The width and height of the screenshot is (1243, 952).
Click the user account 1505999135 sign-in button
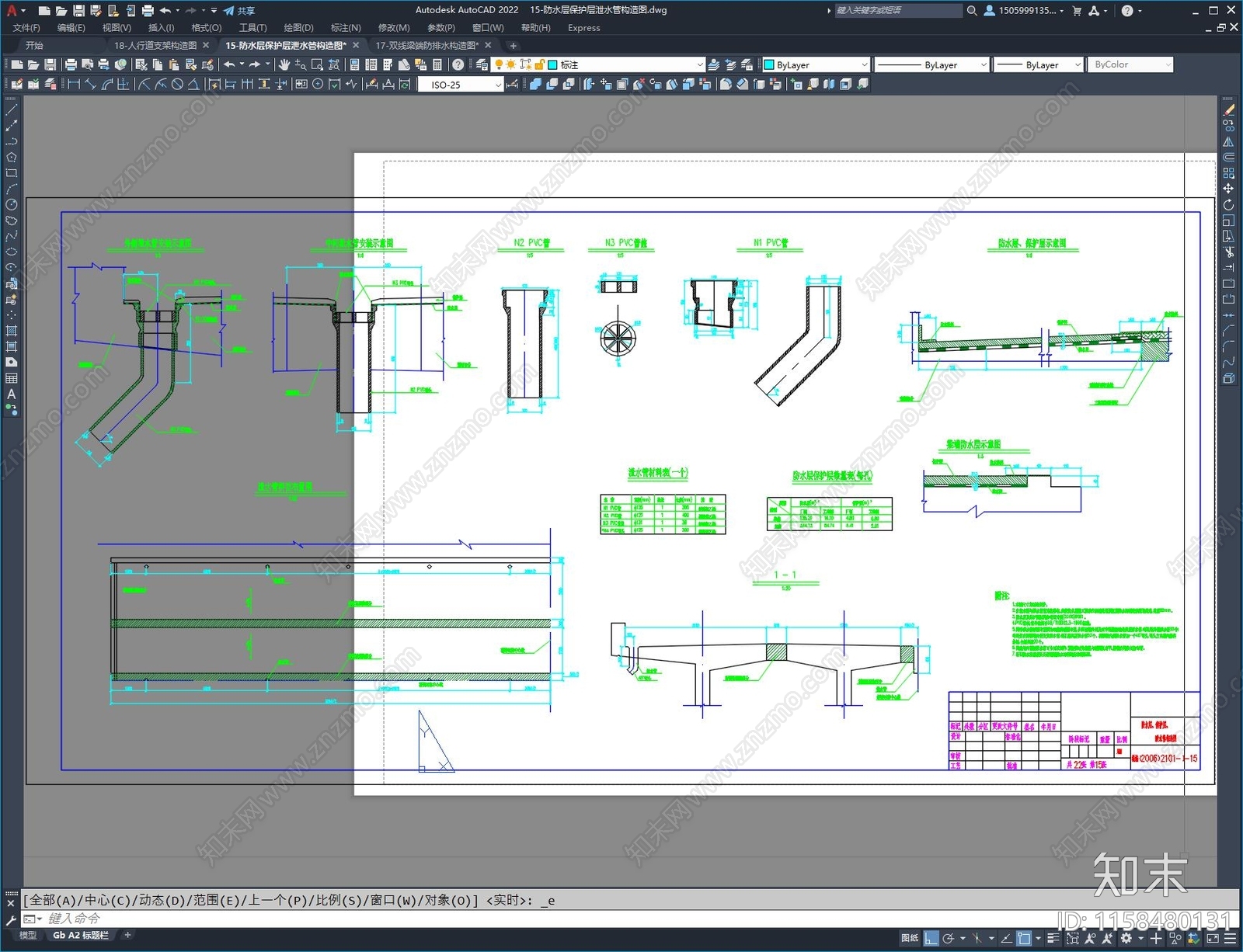click(x=1023, y=11)
